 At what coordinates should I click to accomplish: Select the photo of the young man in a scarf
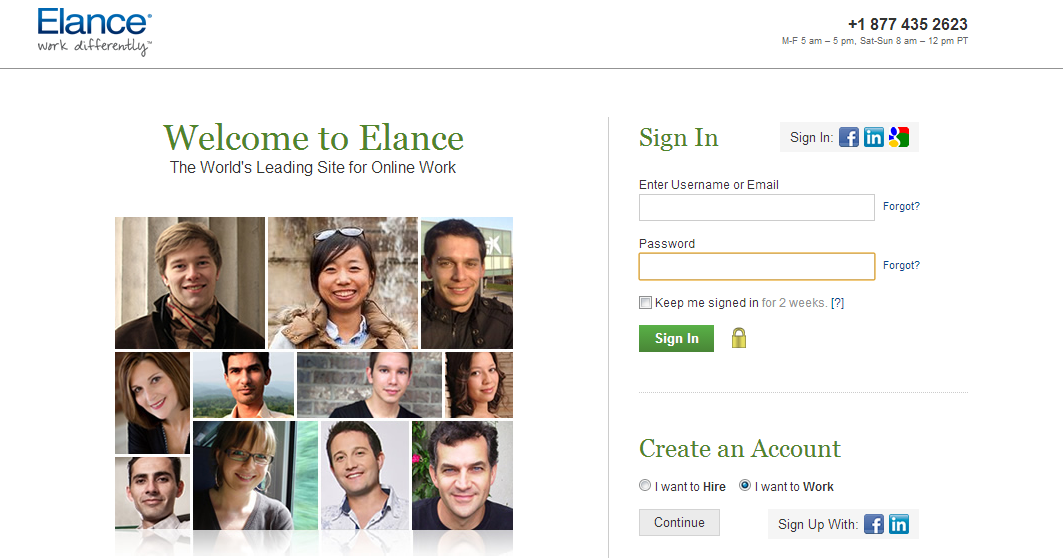click(x=190, y=283)
